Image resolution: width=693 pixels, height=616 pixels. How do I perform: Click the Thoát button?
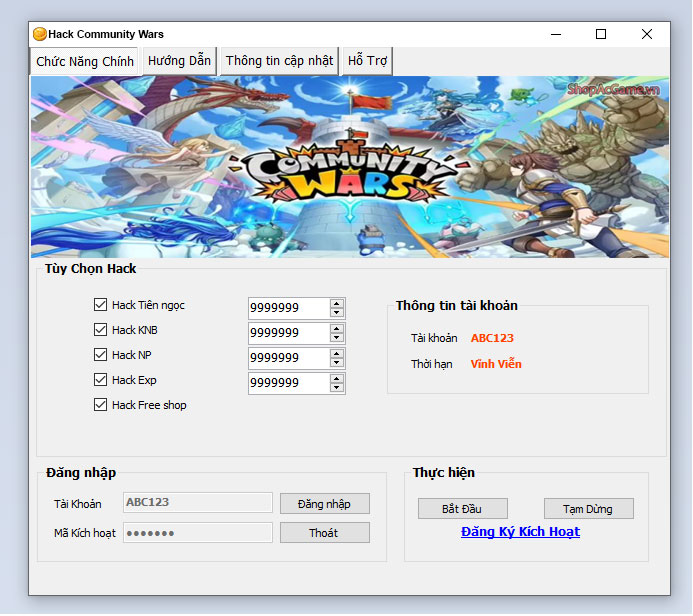tap(325, 533)
